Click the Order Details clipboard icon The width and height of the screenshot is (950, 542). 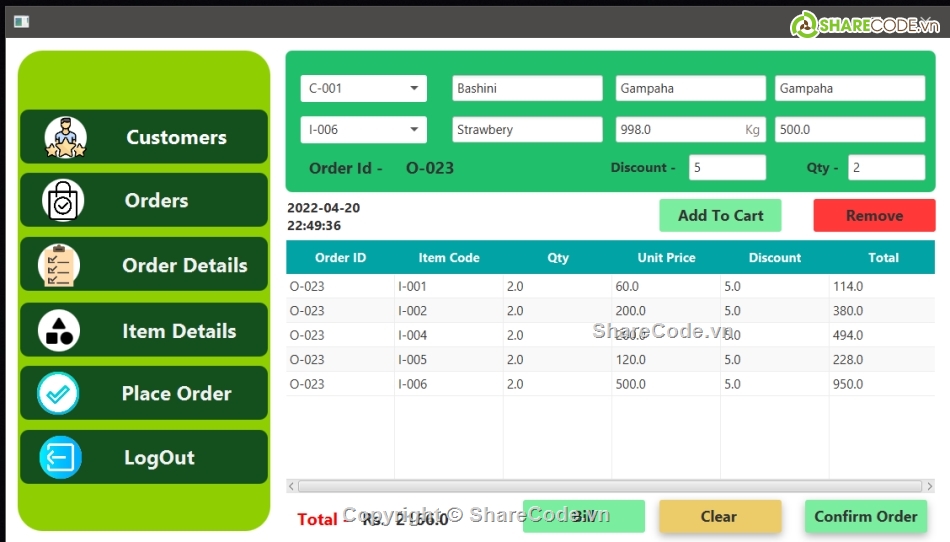tap(59, 265)
